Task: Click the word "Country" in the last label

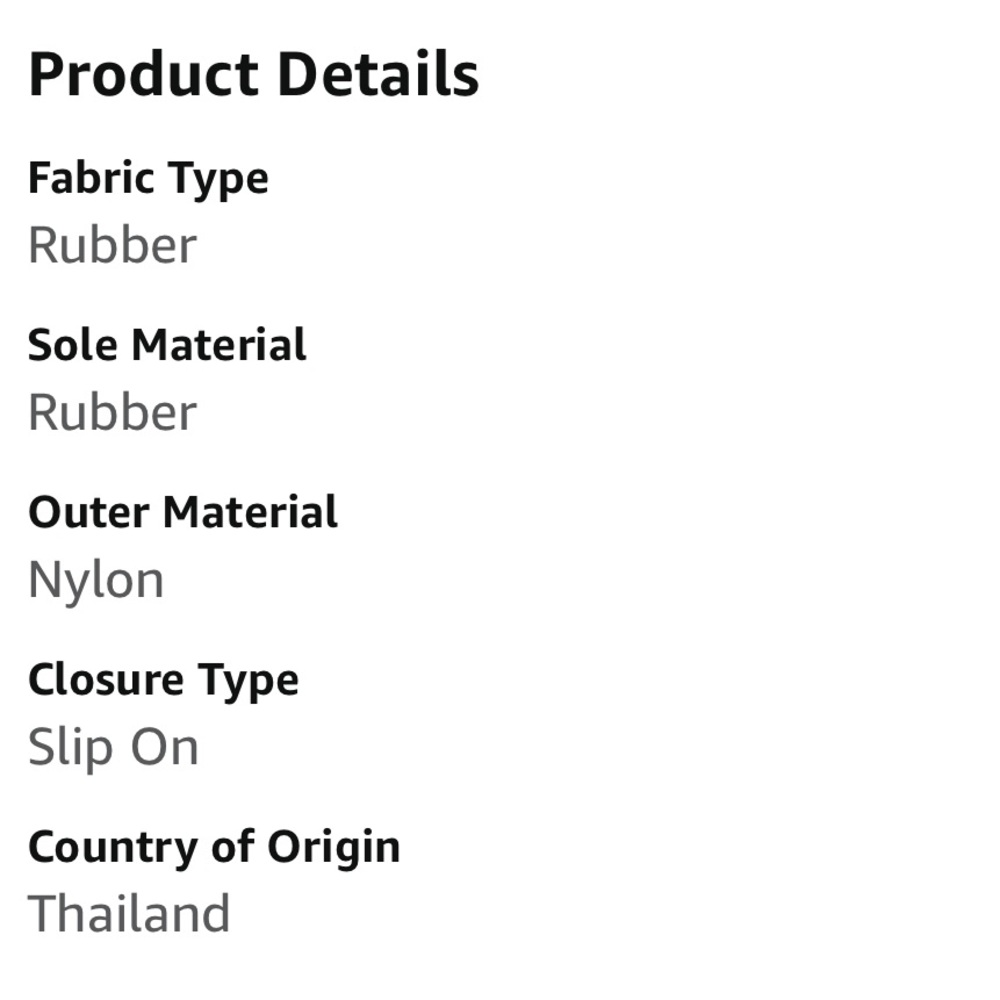Action: pyautogui.click(x=114, y=849)
